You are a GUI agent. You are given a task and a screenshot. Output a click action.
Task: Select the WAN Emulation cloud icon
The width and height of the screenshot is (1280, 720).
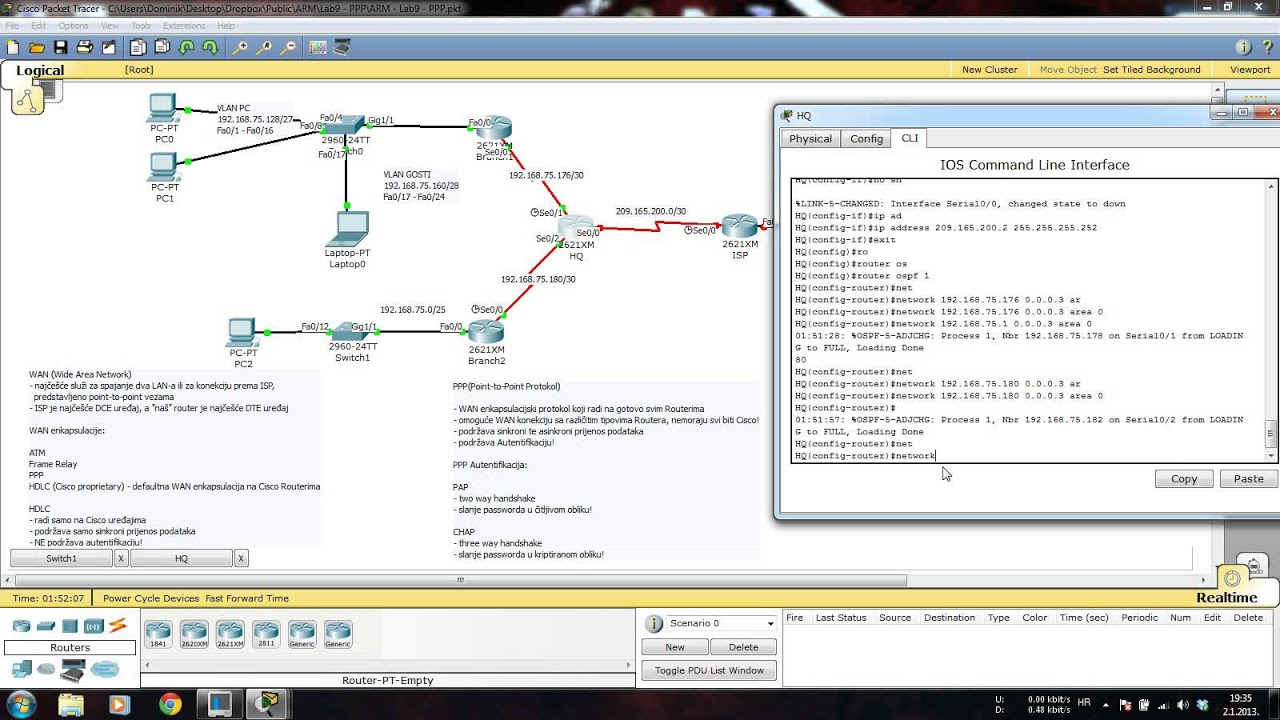46,669
